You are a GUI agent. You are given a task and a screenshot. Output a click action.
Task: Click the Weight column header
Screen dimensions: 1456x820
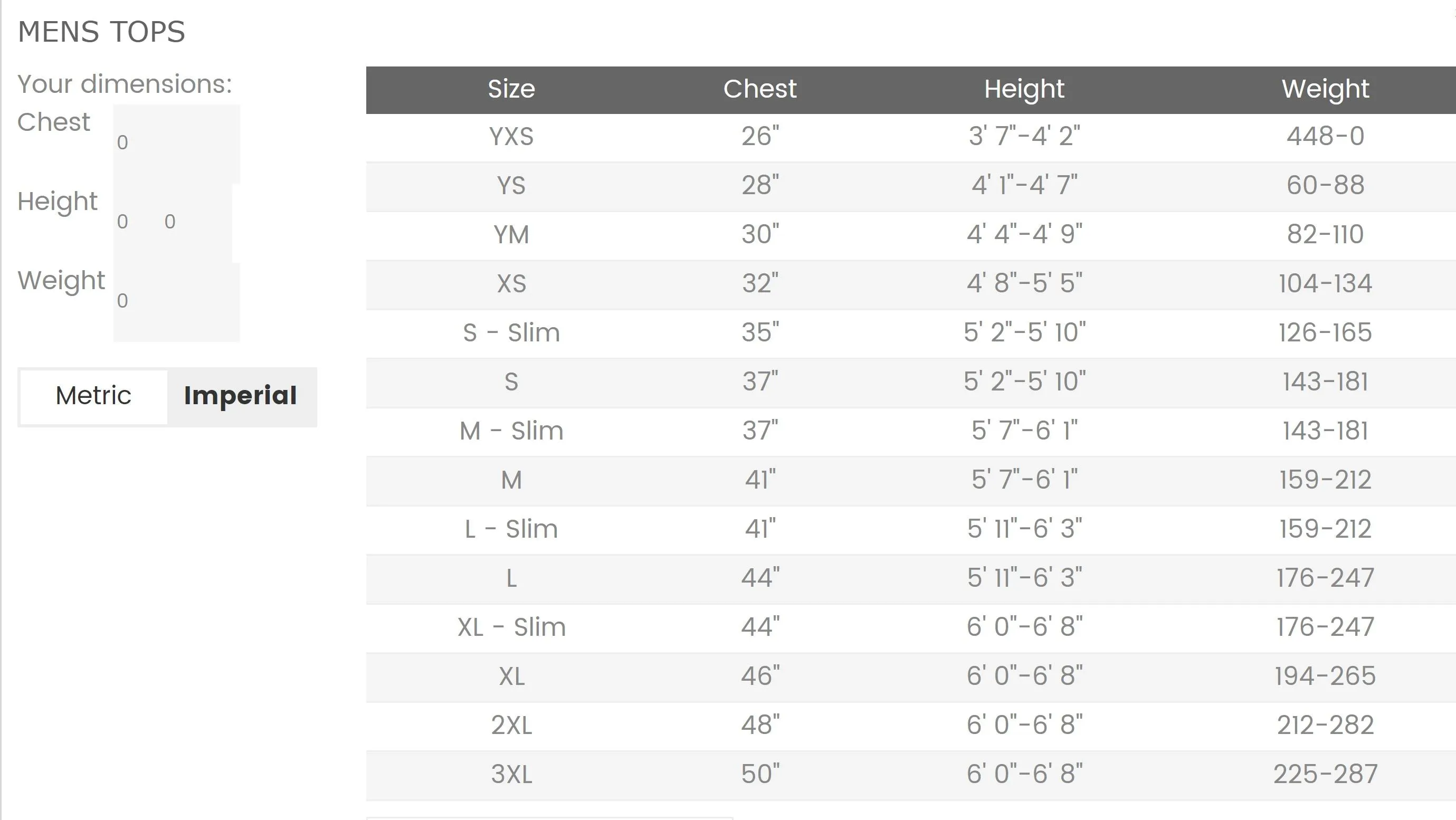coord(1325,89)
